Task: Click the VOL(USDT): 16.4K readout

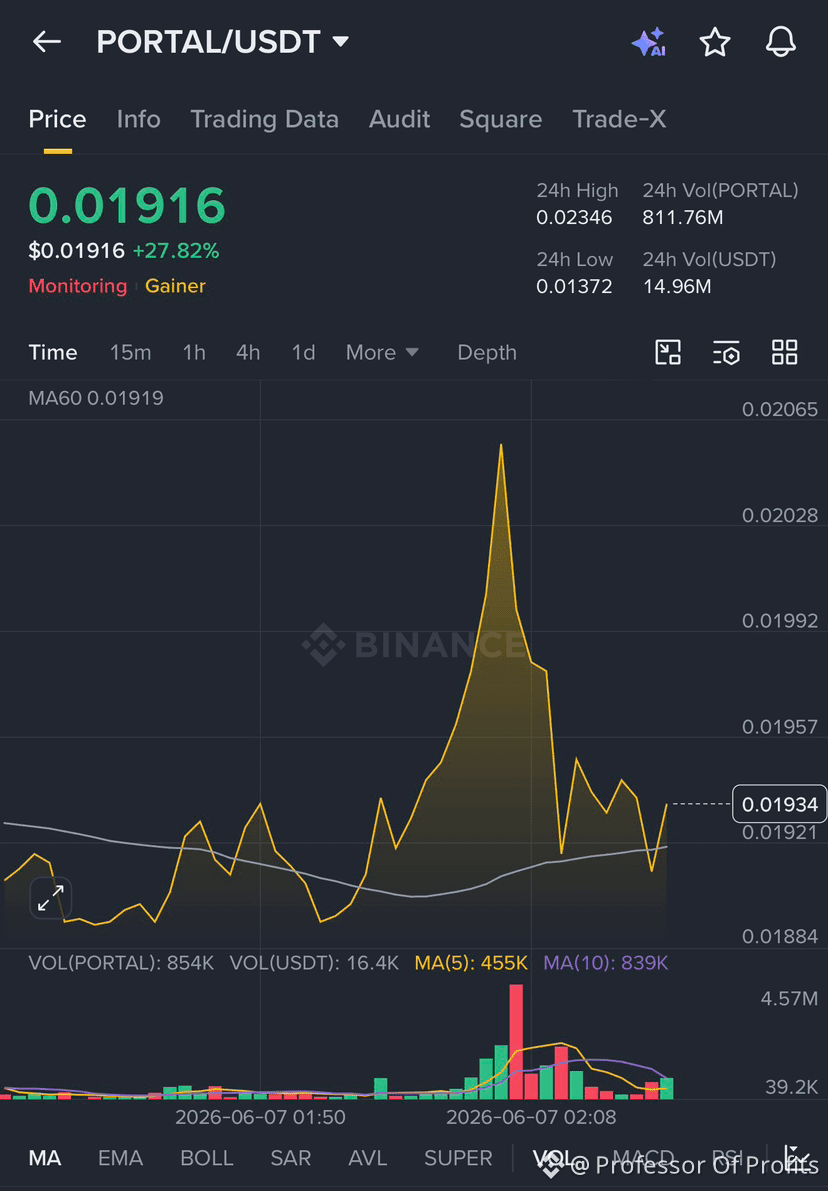Action: pyautogui.click(x=314, y=963)
